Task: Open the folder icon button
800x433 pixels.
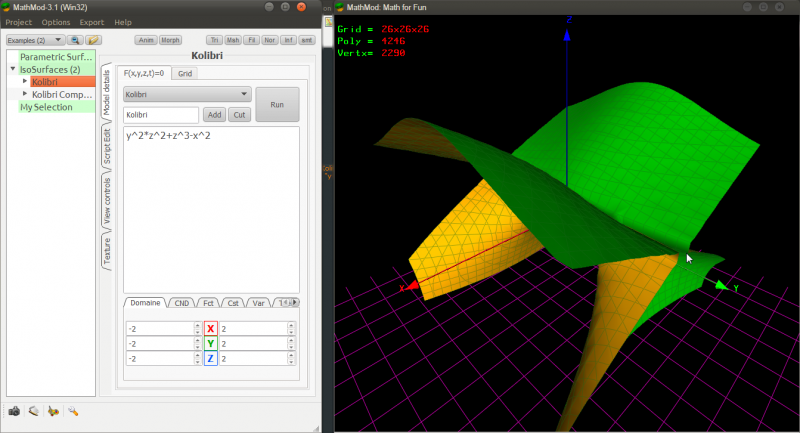Action: pyautogui.click(x=93, y=40)
